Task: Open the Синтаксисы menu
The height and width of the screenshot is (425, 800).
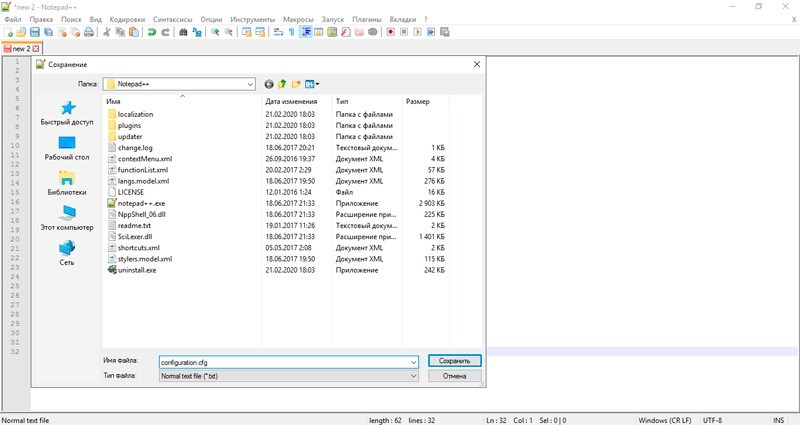Action: (x=172, y=19)
